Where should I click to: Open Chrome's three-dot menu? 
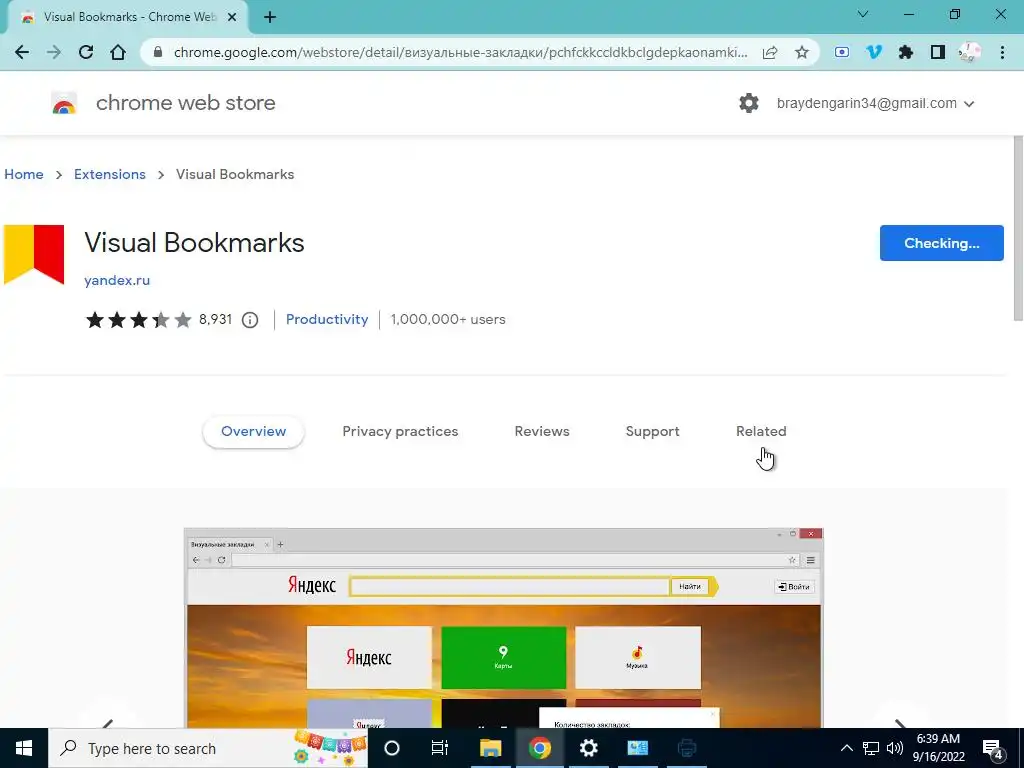pos(1002,52)
